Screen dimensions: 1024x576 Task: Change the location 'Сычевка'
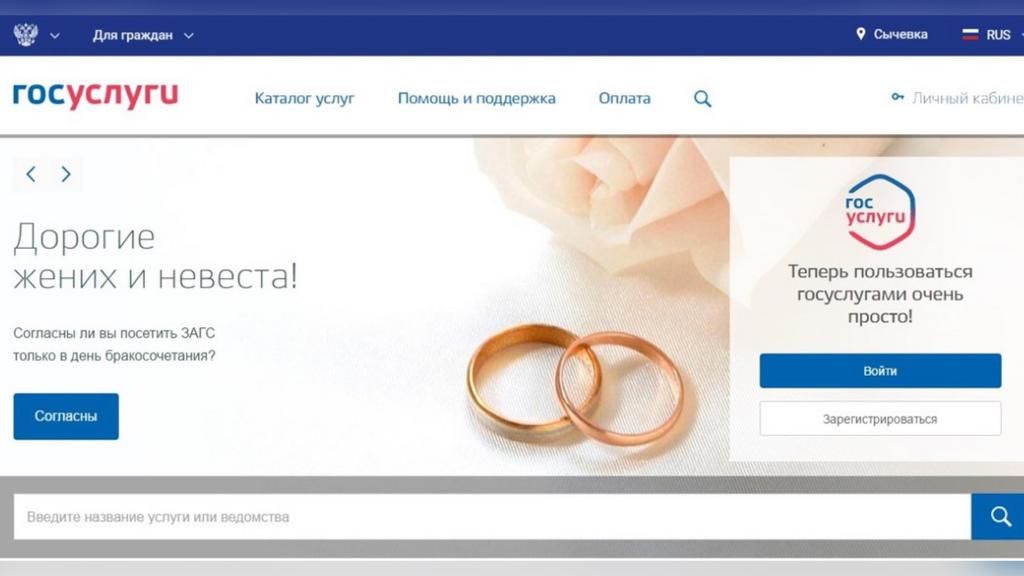click(x=901, y=35)
